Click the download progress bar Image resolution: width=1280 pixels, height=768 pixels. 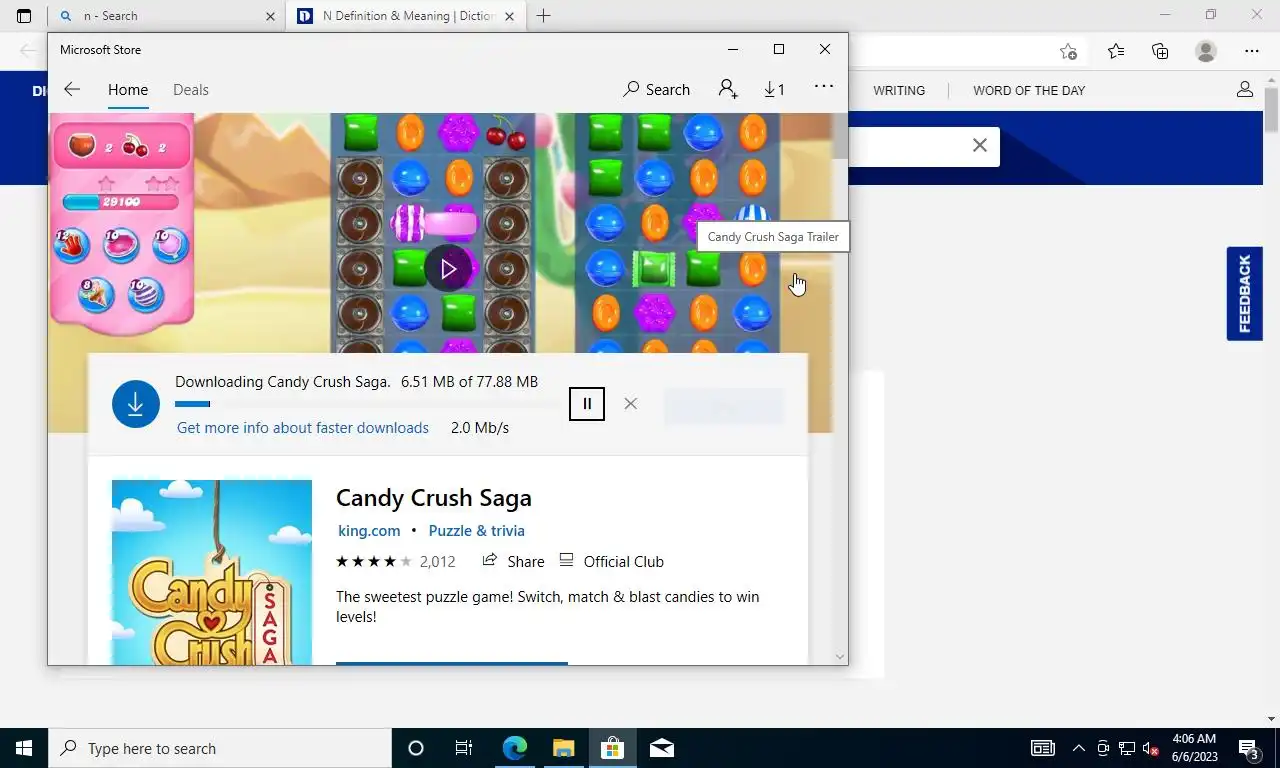pyautogui.click(x=365, y=404)
